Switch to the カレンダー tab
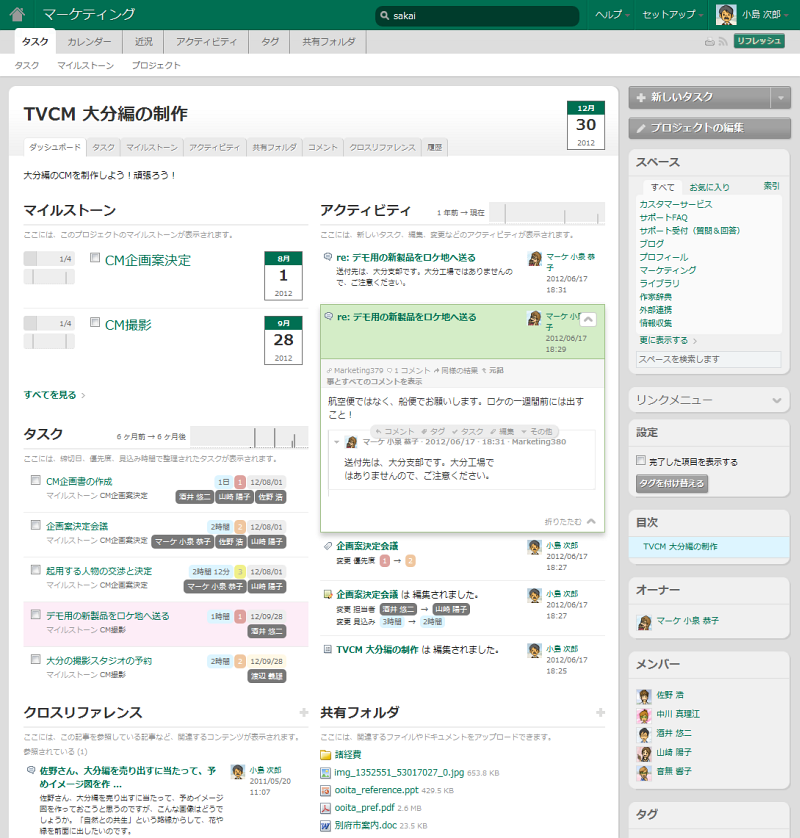 (x=89, y=42)
